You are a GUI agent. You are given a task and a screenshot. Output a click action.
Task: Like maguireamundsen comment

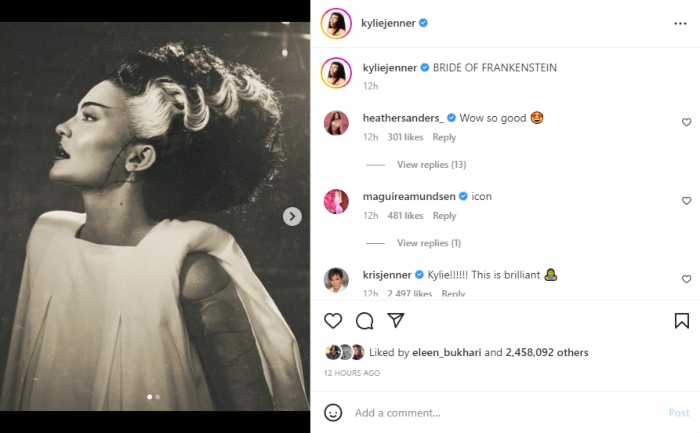[686, 201]
